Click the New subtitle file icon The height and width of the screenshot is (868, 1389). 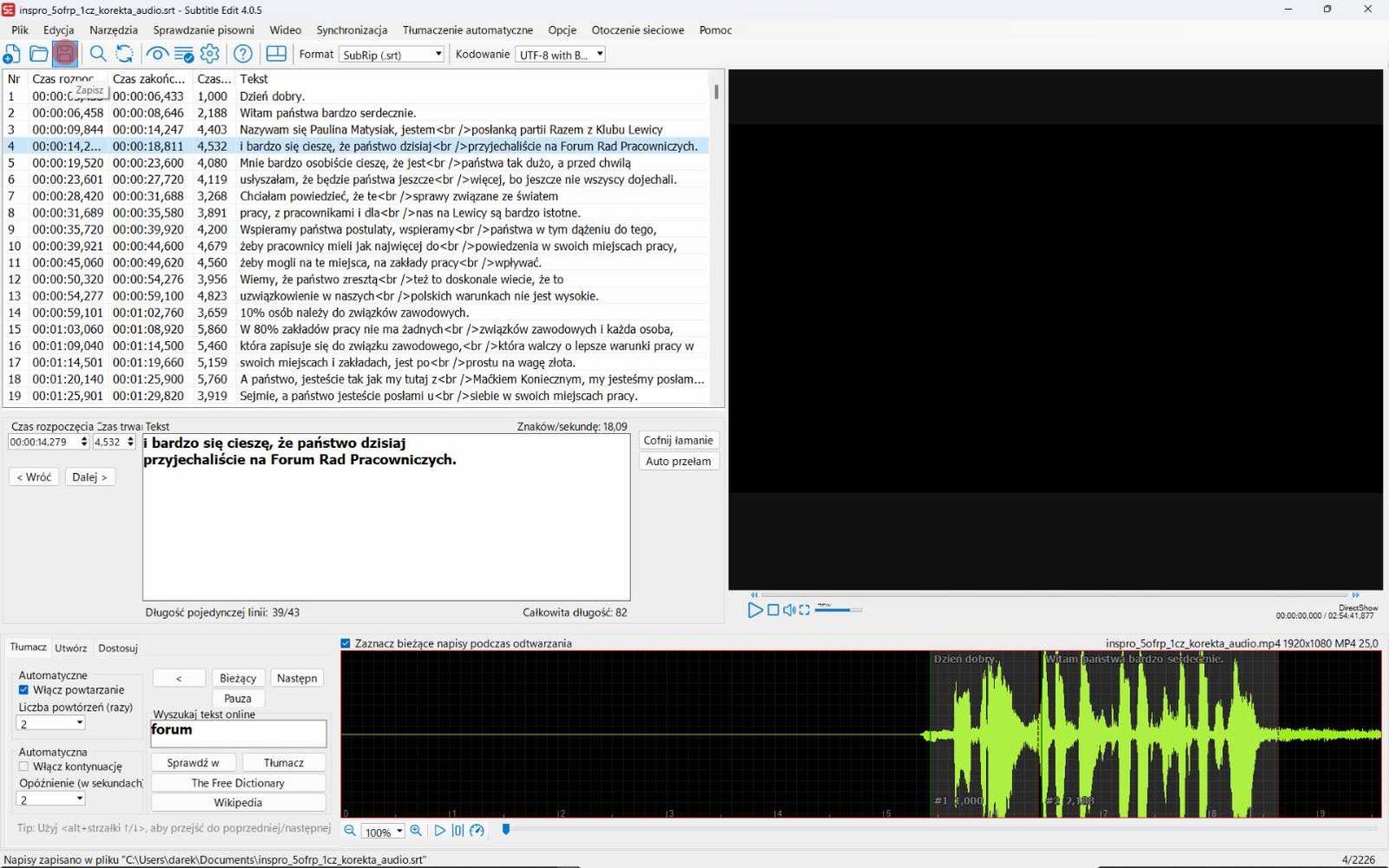tap(12, 54)
